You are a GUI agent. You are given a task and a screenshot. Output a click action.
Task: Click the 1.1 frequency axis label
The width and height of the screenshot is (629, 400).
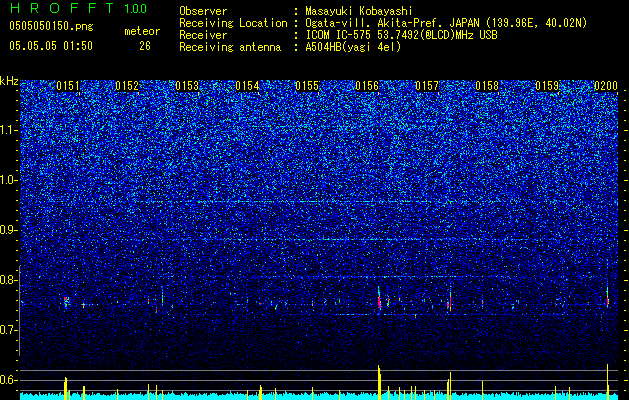coord(9,130)
